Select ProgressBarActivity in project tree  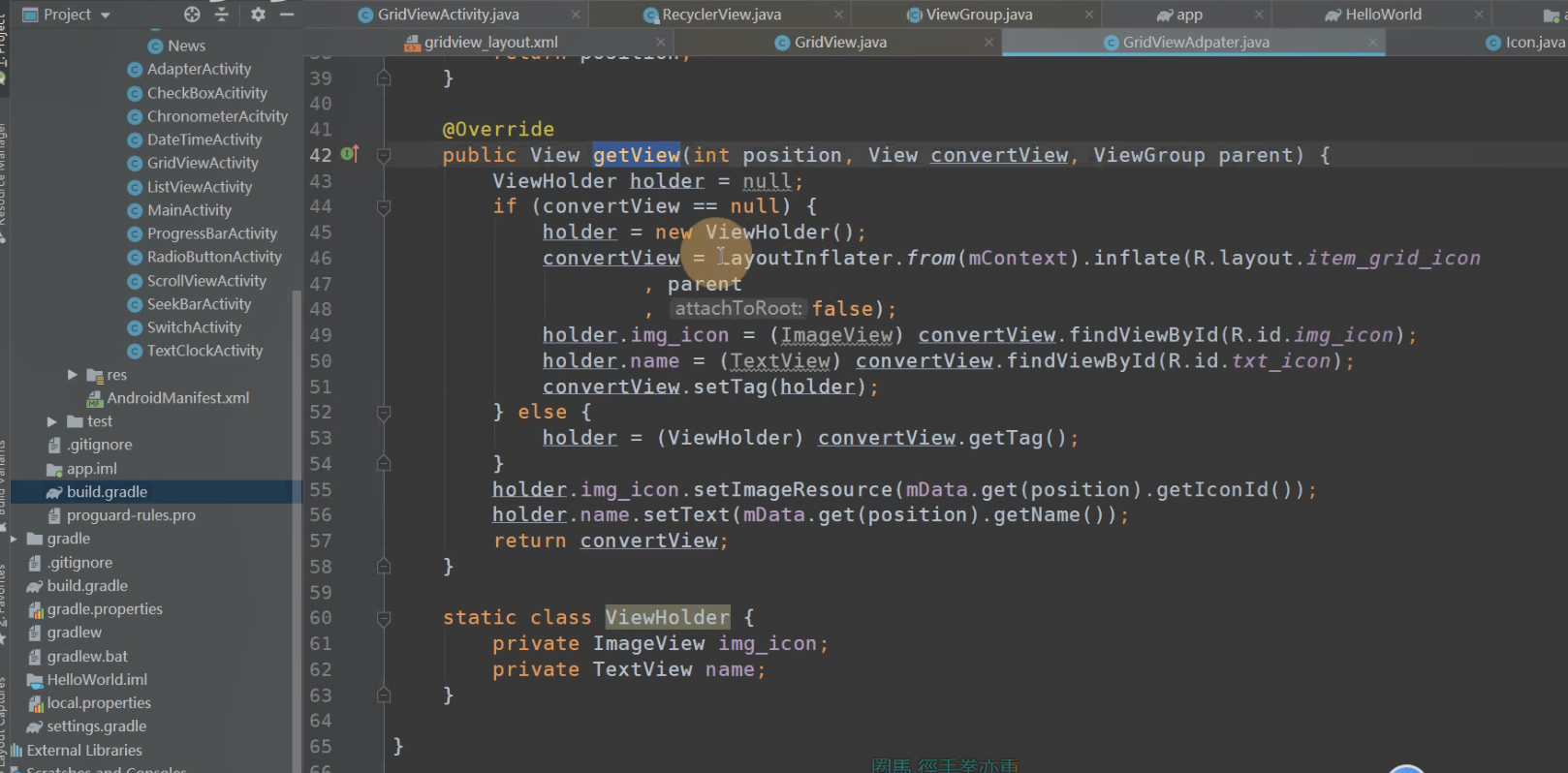click(x=202, y=233)
